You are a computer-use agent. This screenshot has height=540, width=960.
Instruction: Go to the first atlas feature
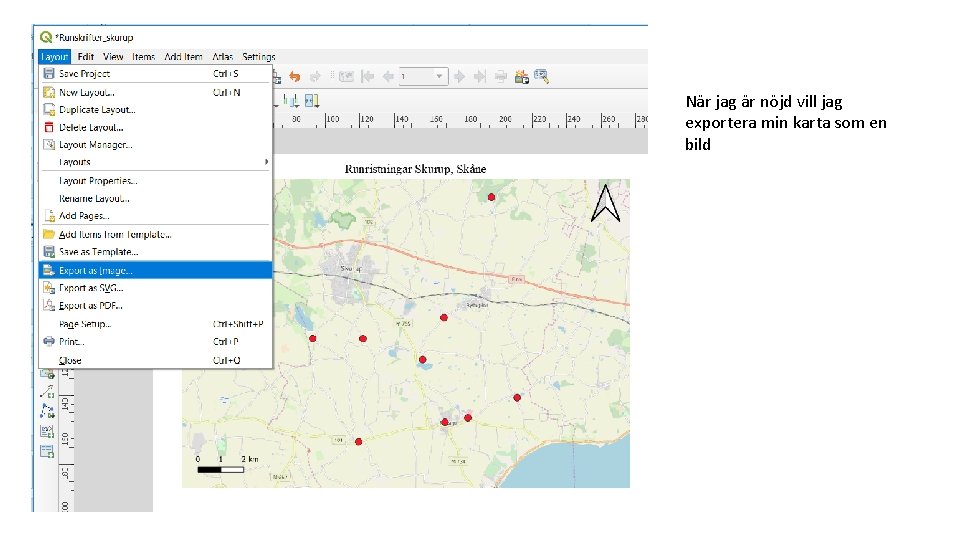point(368,76)
